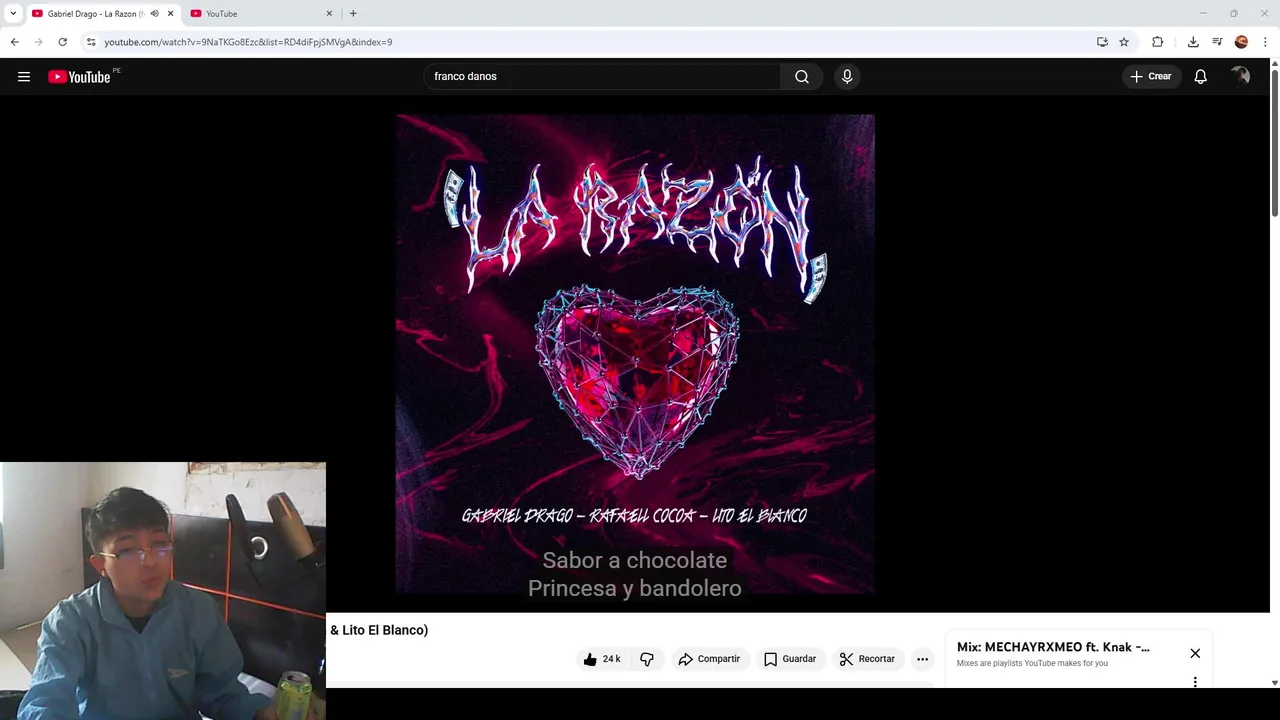Reload the page with refresh icon
The width and height of the screenshot is (1280, 720).
[x=62, y=42]
